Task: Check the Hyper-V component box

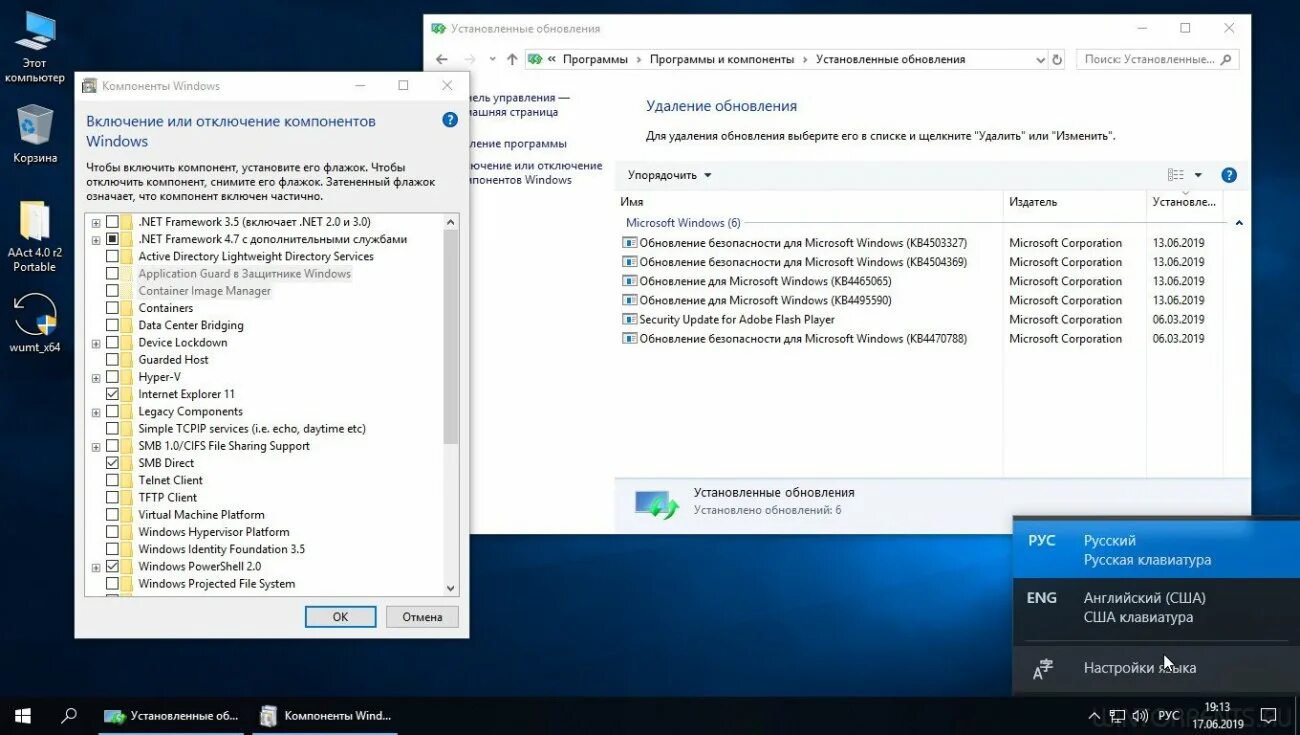Action: coord(112,377)
